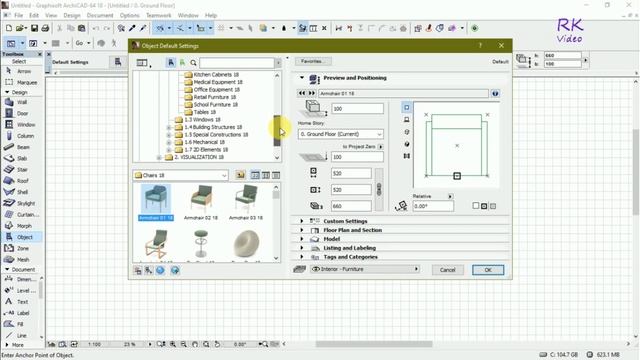This screenshot has height=360, width=640.
Task: Open the Chairs 18 folder dropdown
Action: pos(180,175)
